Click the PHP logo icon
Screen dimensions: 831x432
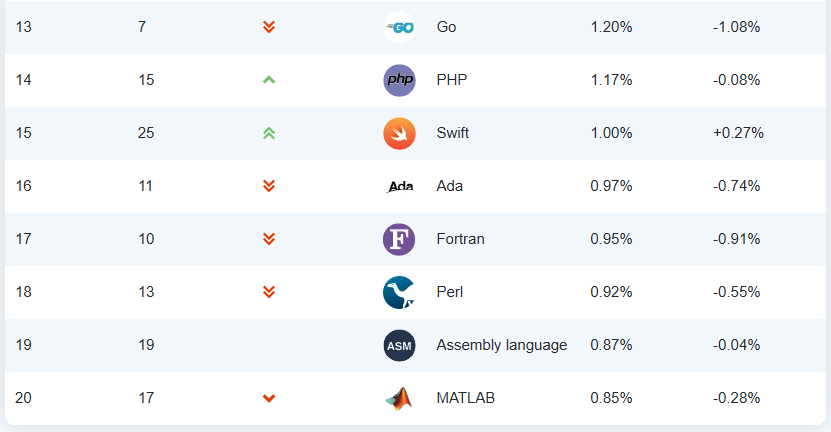tap(399, 80)
